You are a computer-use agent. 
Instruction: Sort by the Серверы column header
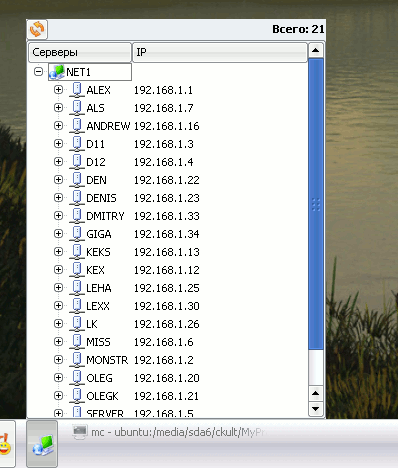80,52
